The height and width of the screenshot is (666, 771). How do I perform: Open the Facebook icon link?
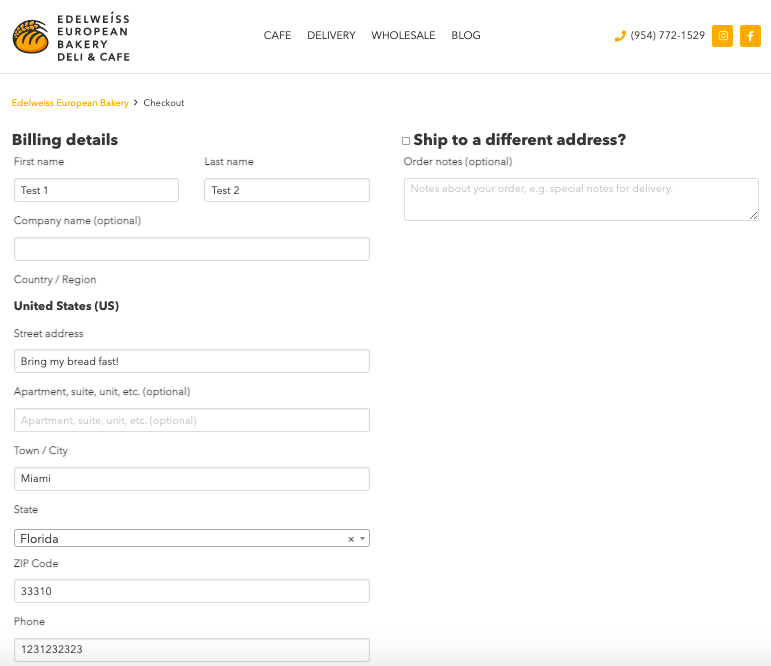click(x=750, y=36)
